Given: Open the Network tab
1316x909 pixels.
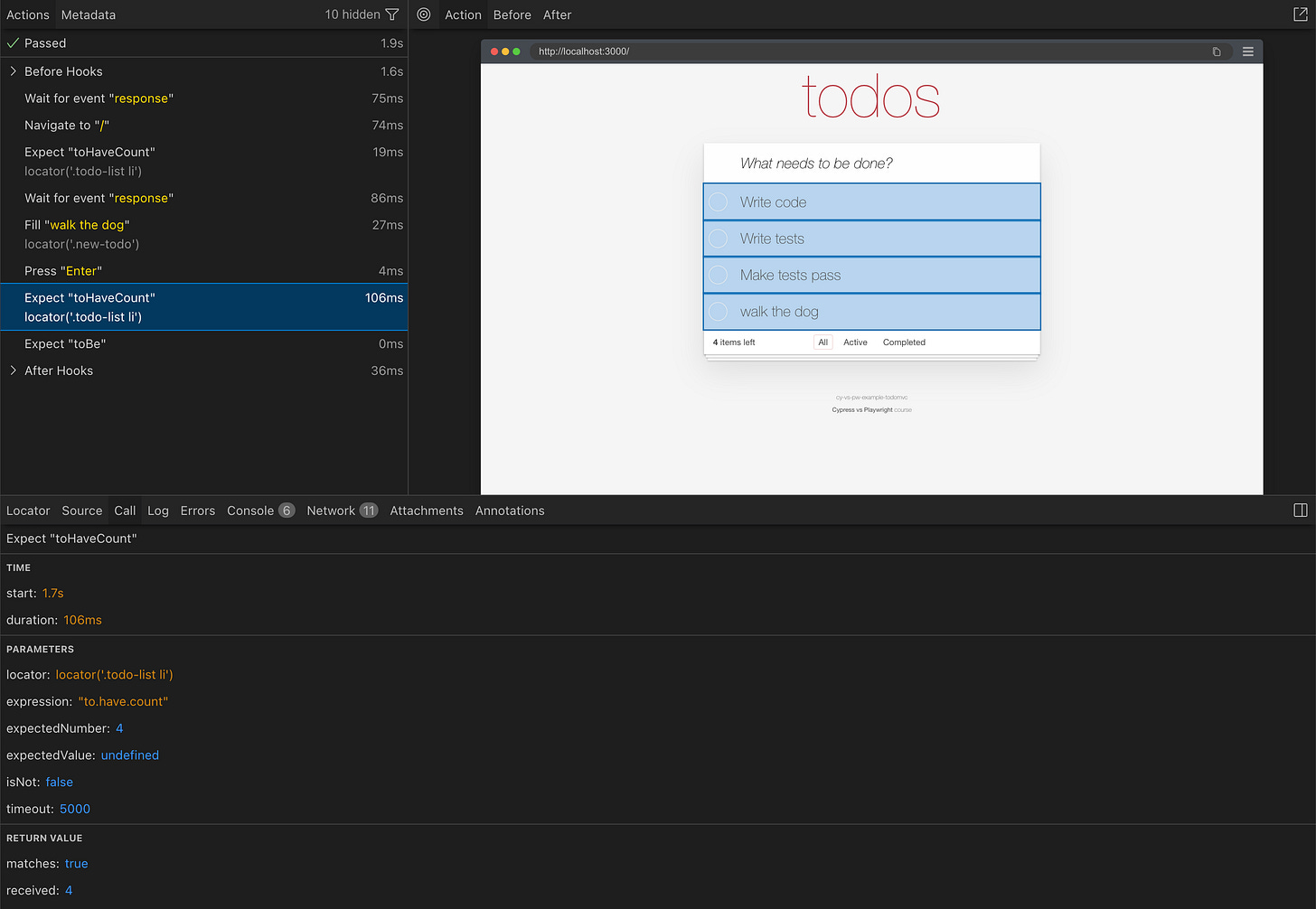Looking at the screenshot, I should pos(342,511).
